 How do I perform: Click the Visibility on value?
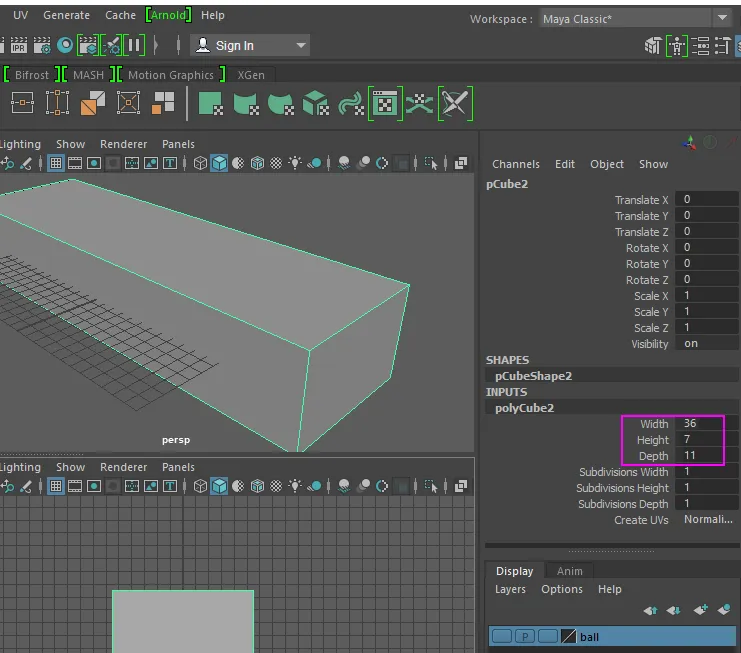(x=707, y=344)
